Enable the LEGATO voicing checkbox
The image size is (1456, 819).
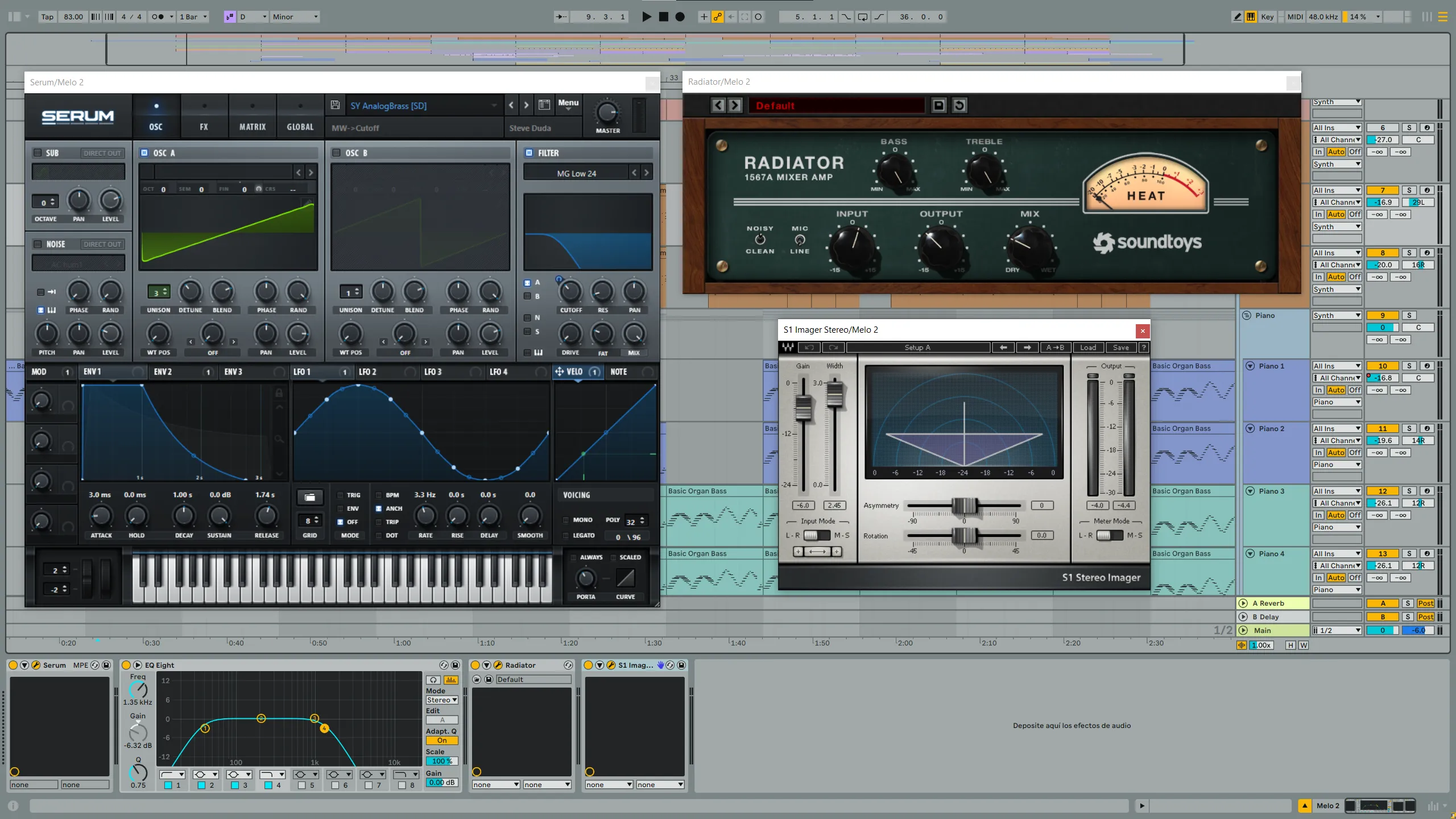pyautogui.click(x=566, y=535)
